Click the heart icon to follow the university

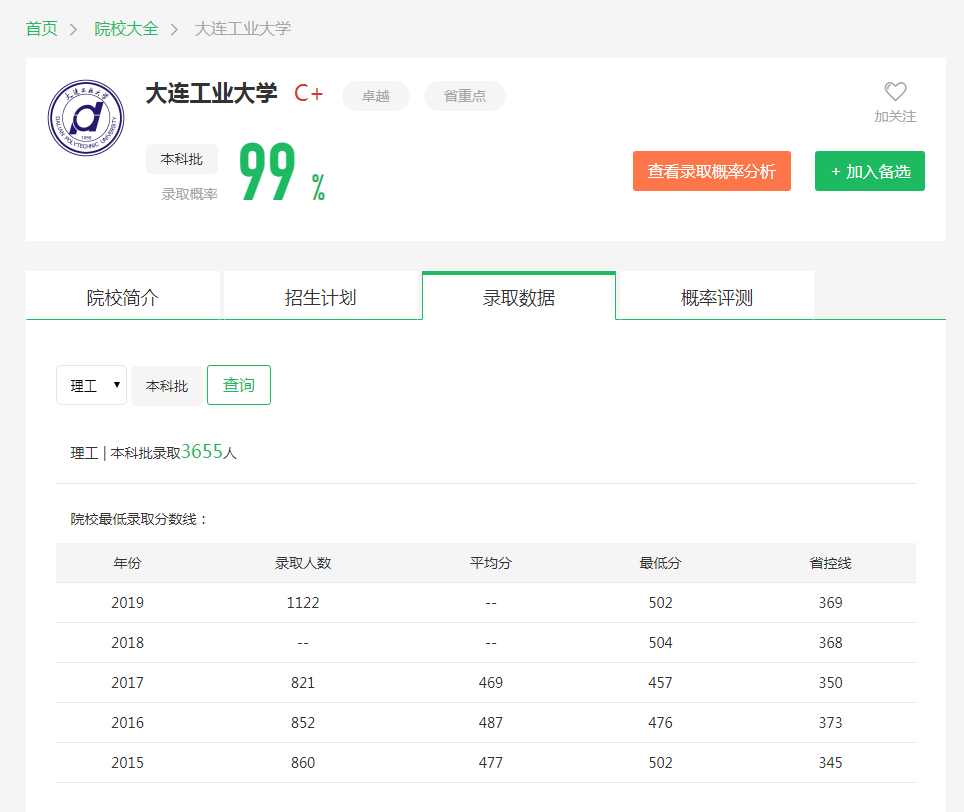click(x=895, y=92)
